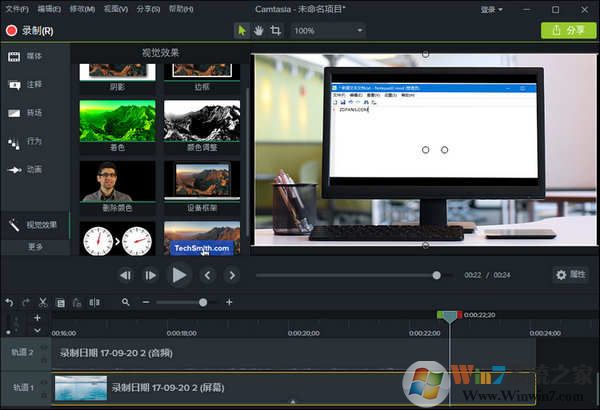Select the audio clip 录制日期 17-09-20 2 (音频)
This screenshot has width=600, height=410.
(x=294, y=353)
